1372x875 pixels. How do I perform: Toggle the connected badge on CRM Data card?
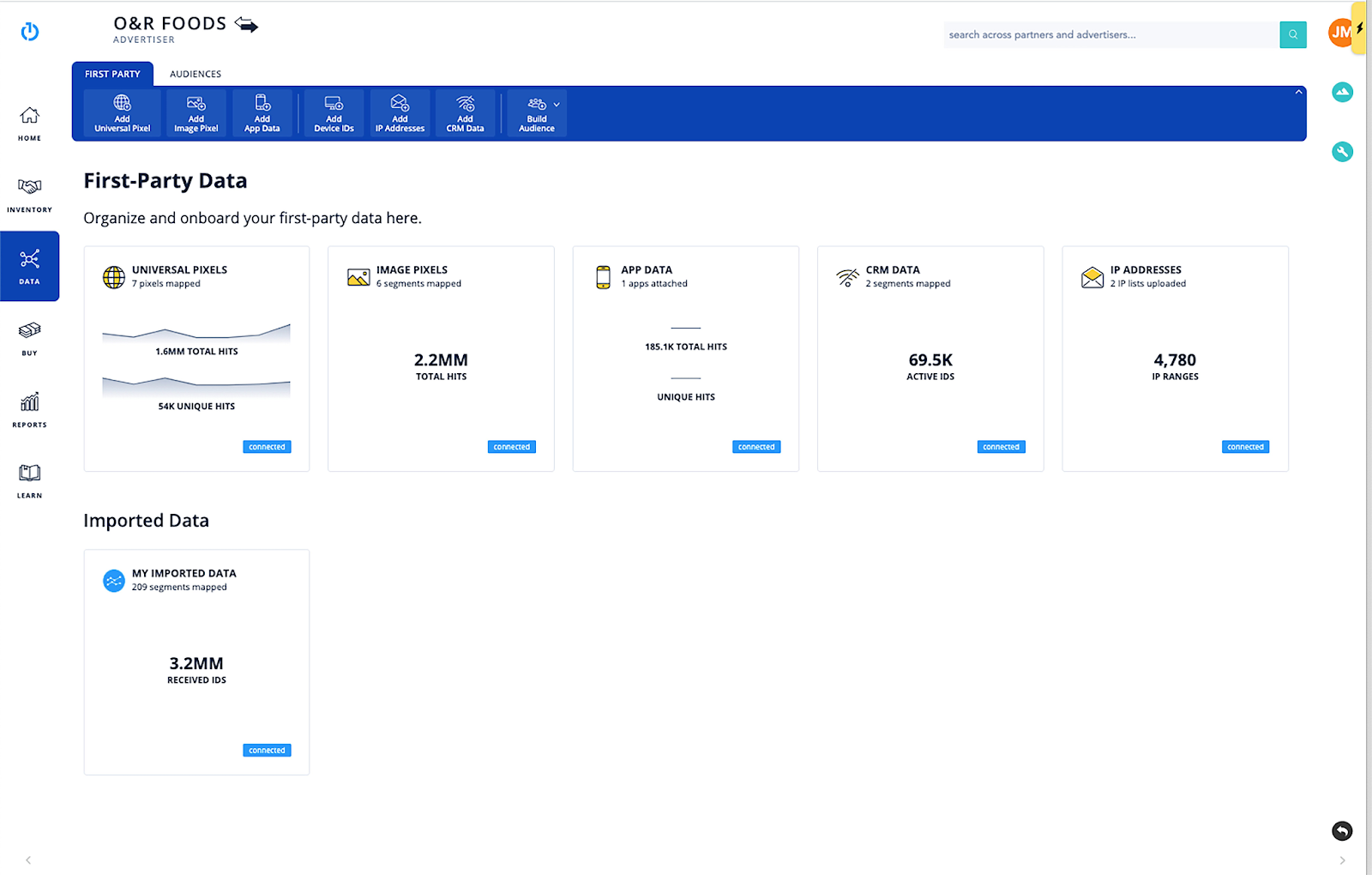1001,446
